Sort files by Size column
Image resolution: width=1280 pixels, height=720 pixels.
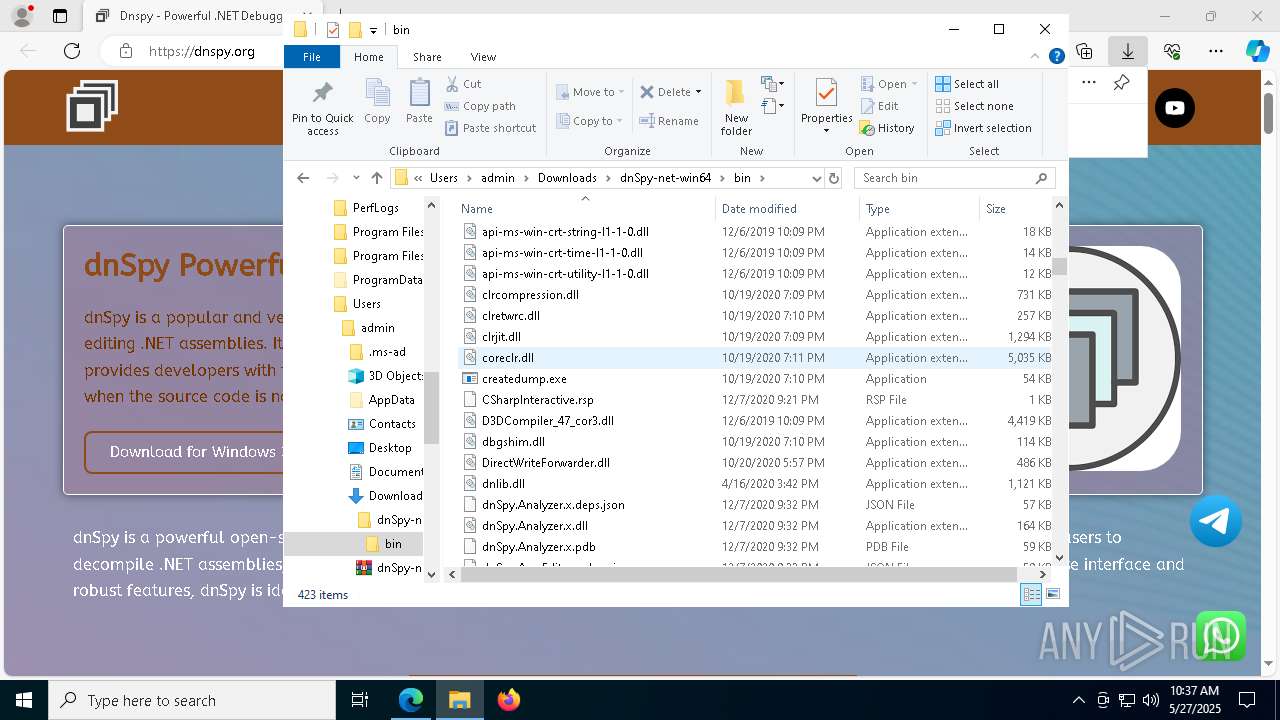pyautogui.click(x=1016, y=209)
